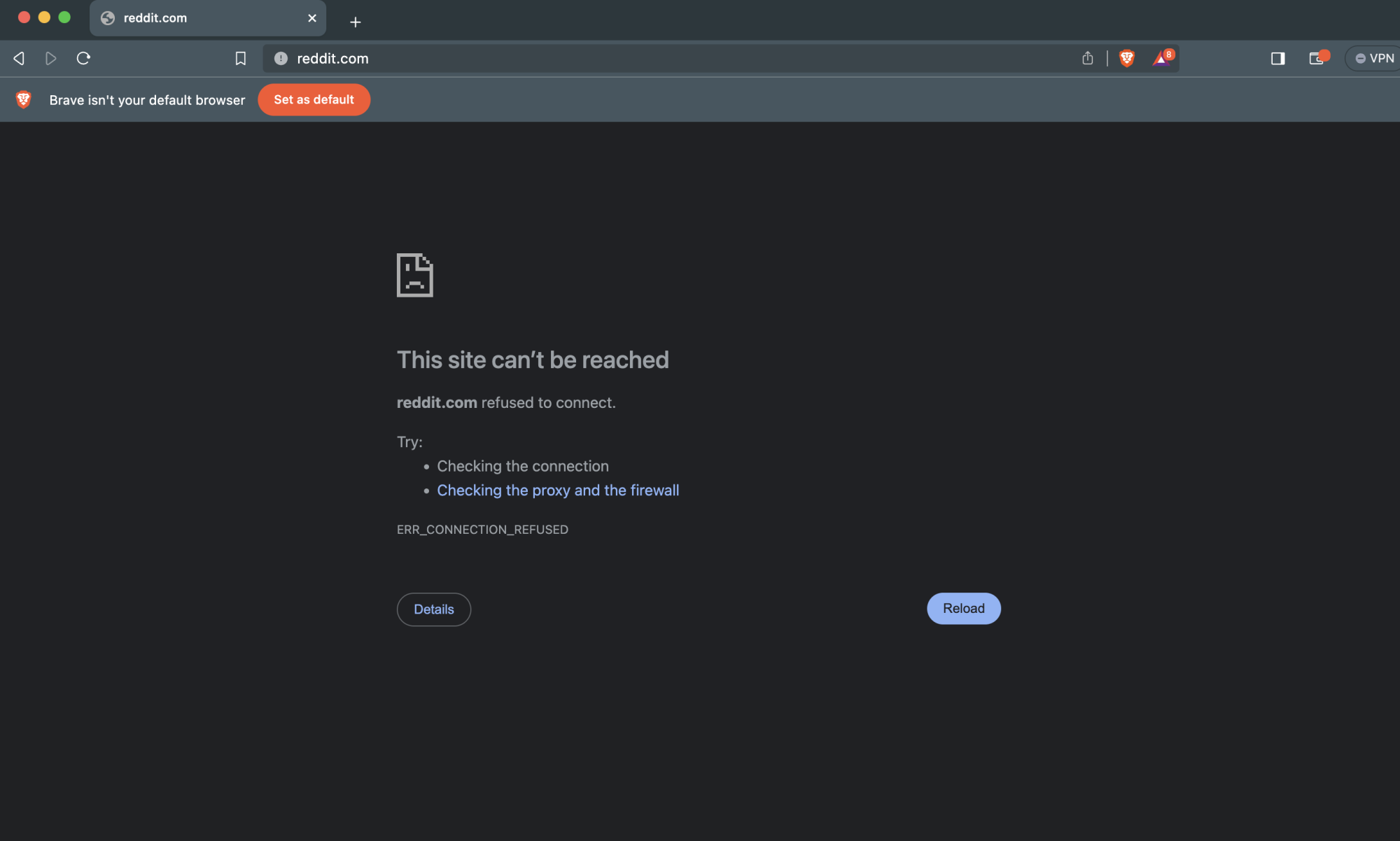Click the back navigation arrow

[20, 59]
